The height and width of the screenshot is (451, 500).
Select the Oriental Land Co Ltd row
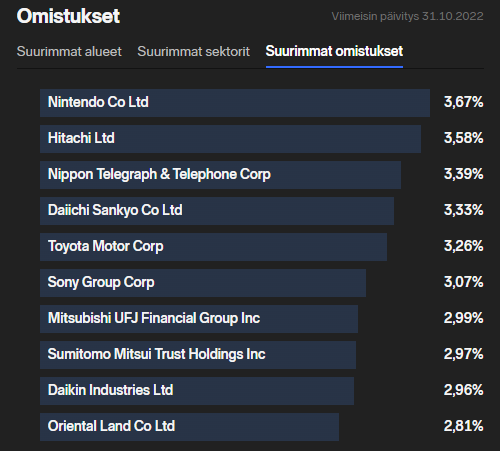click(190, 427)
